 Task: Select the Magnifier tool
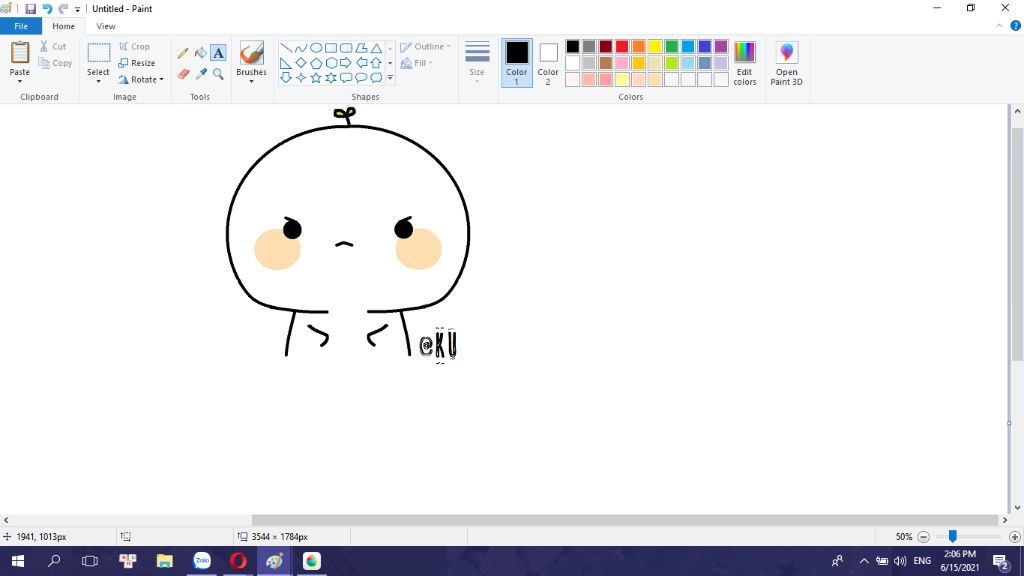[218, 74]
